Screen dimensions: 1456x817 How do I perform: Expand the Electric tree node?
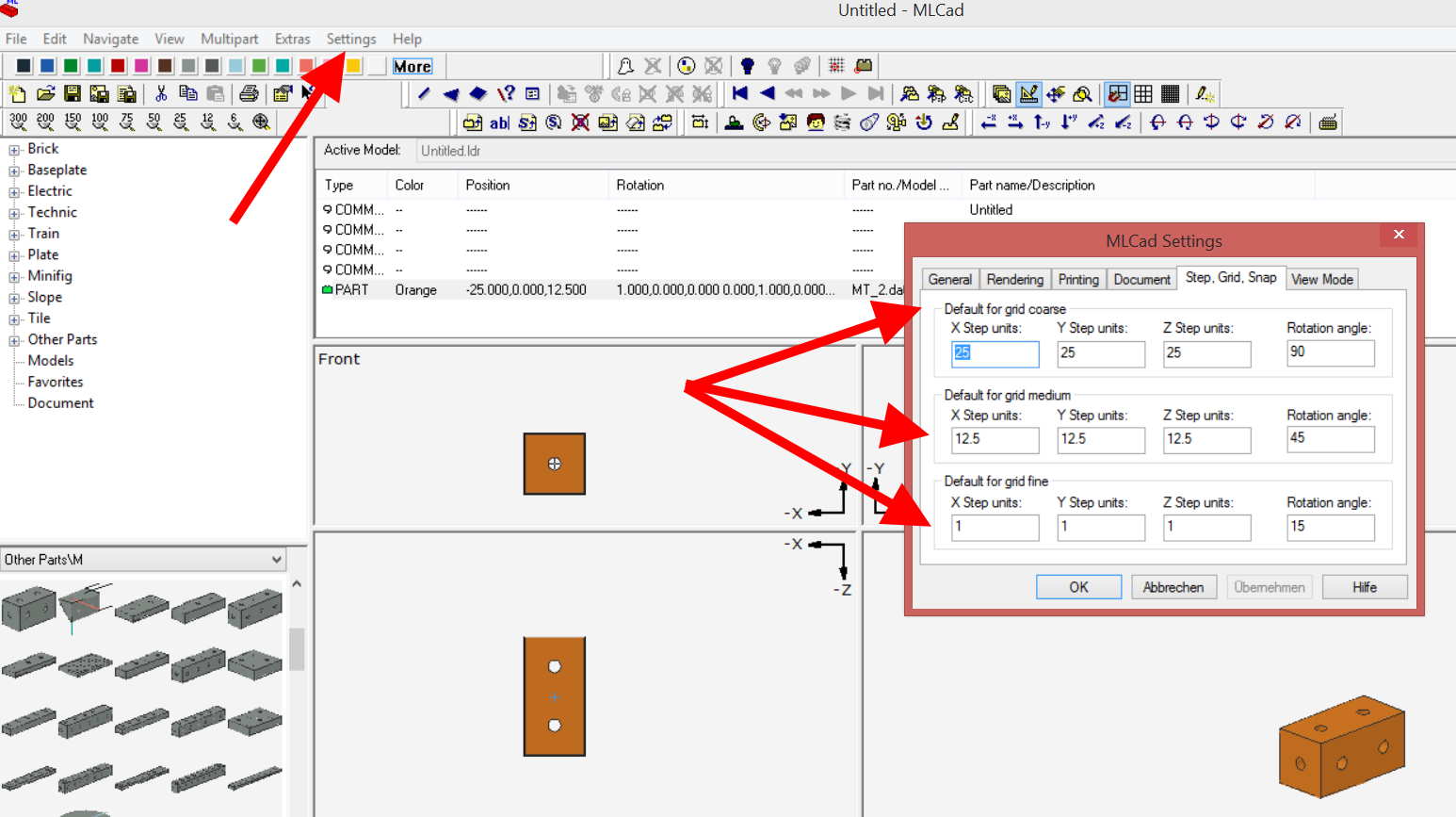(x=14, y=192)
